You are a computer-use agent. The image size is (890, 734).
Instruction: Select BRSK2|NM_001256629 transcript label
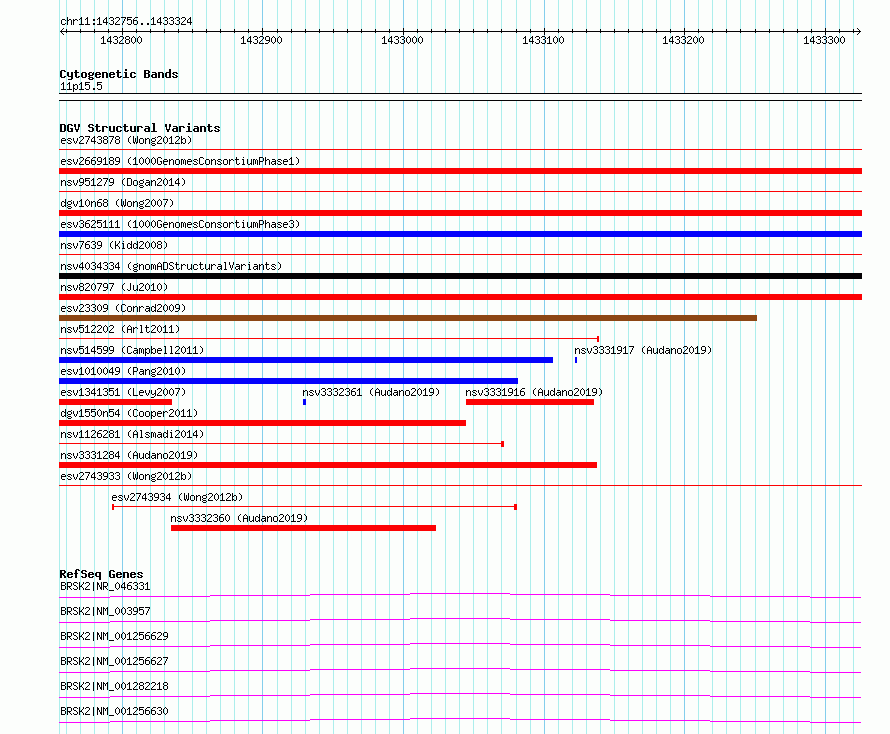tap(114, 636)
